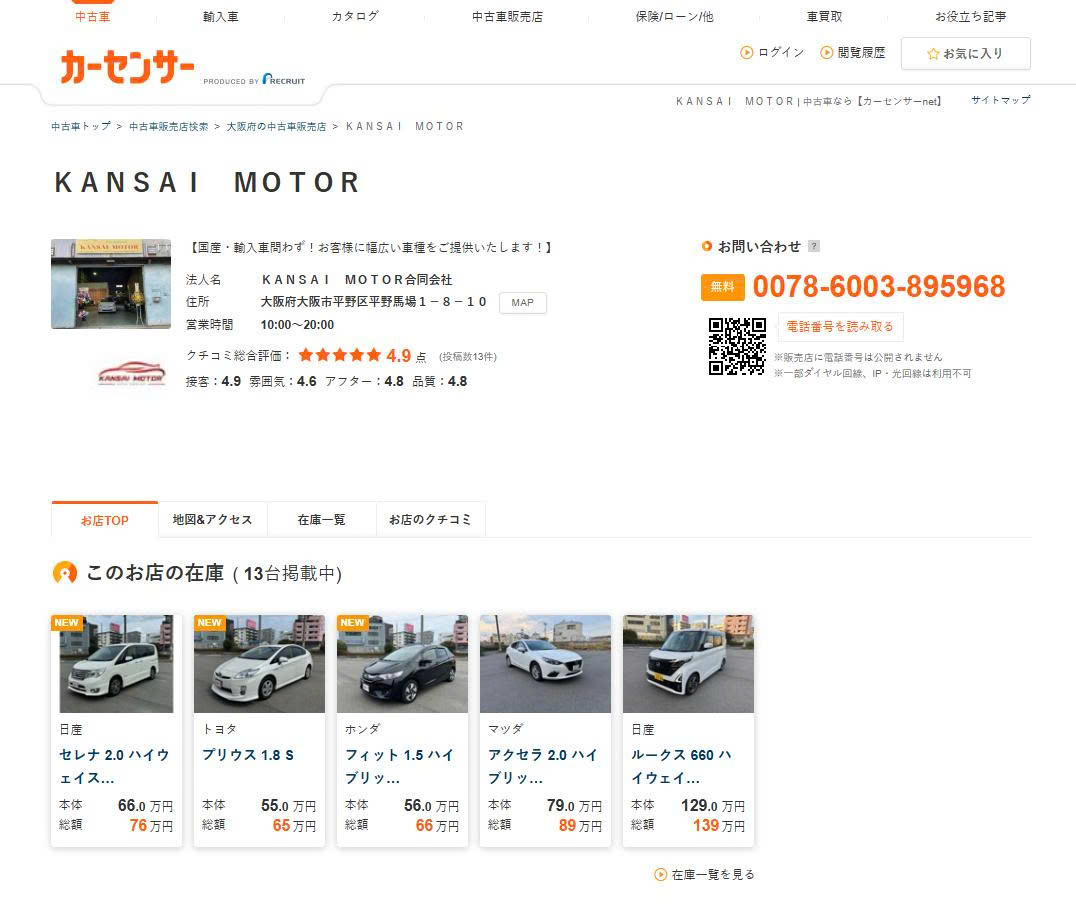This screenshot has height=916, width=1076.
Task: Click the help icon beside お問い合わせ
Action: pyautogui.click(x=814, y=246)
